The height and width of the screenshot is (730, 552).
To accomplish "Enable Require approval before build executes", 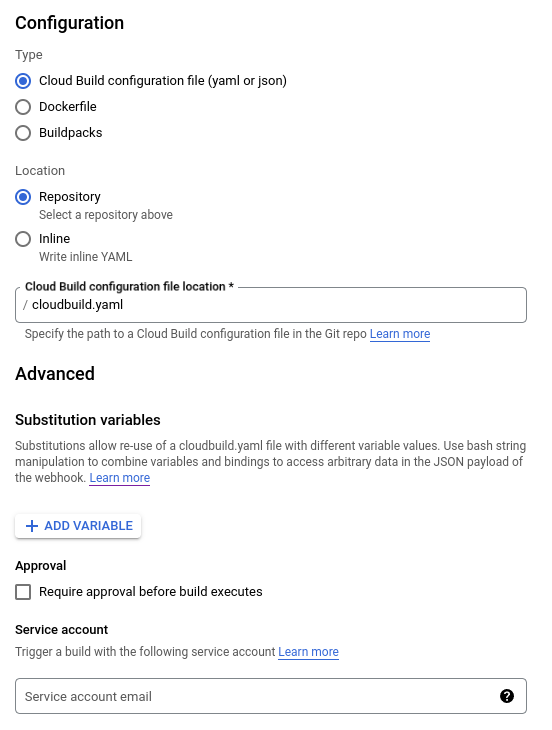I will tap(23, 592).
